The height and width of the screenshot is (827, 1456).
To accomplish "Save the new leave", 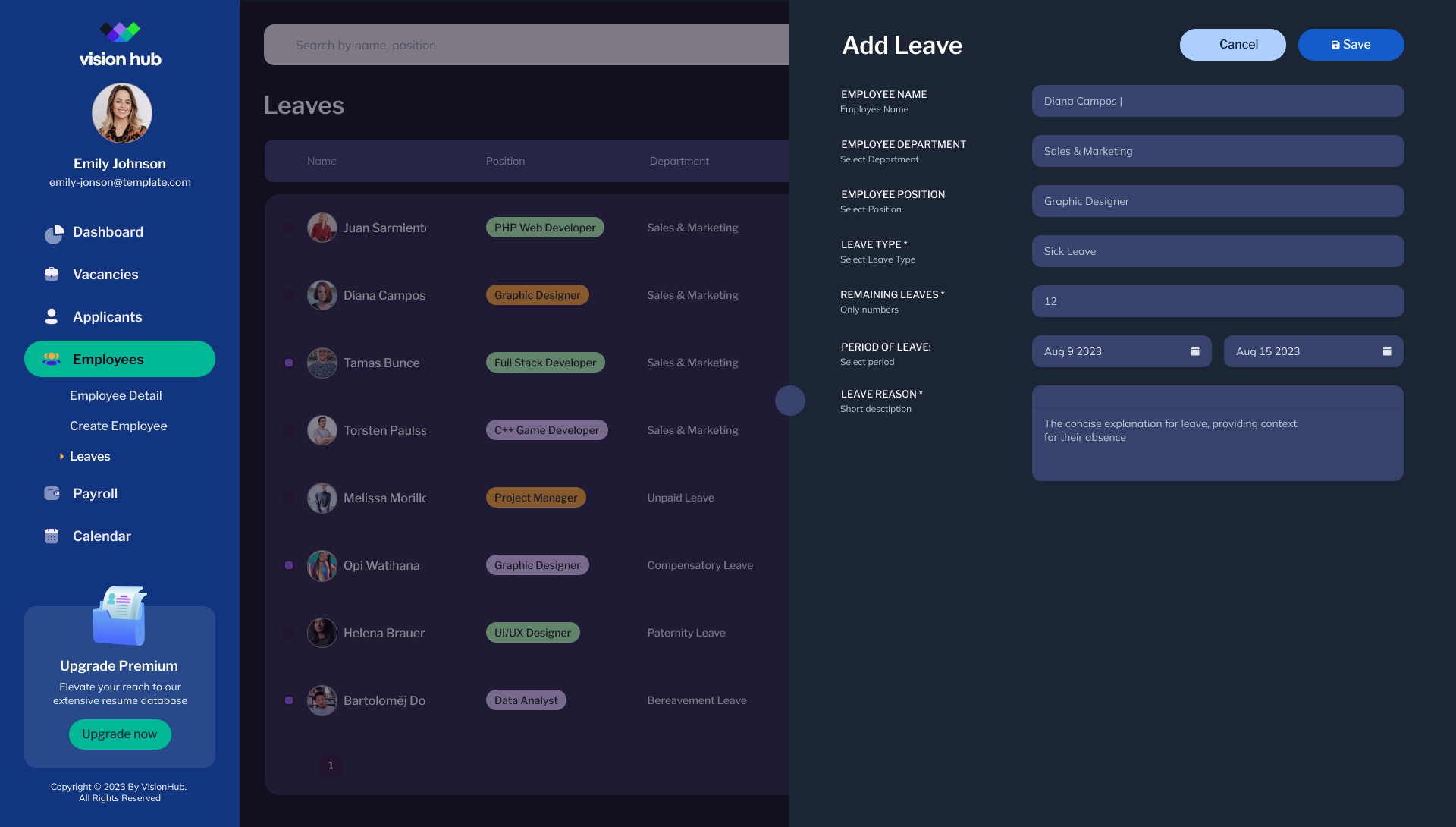I will pos(1351,45).
